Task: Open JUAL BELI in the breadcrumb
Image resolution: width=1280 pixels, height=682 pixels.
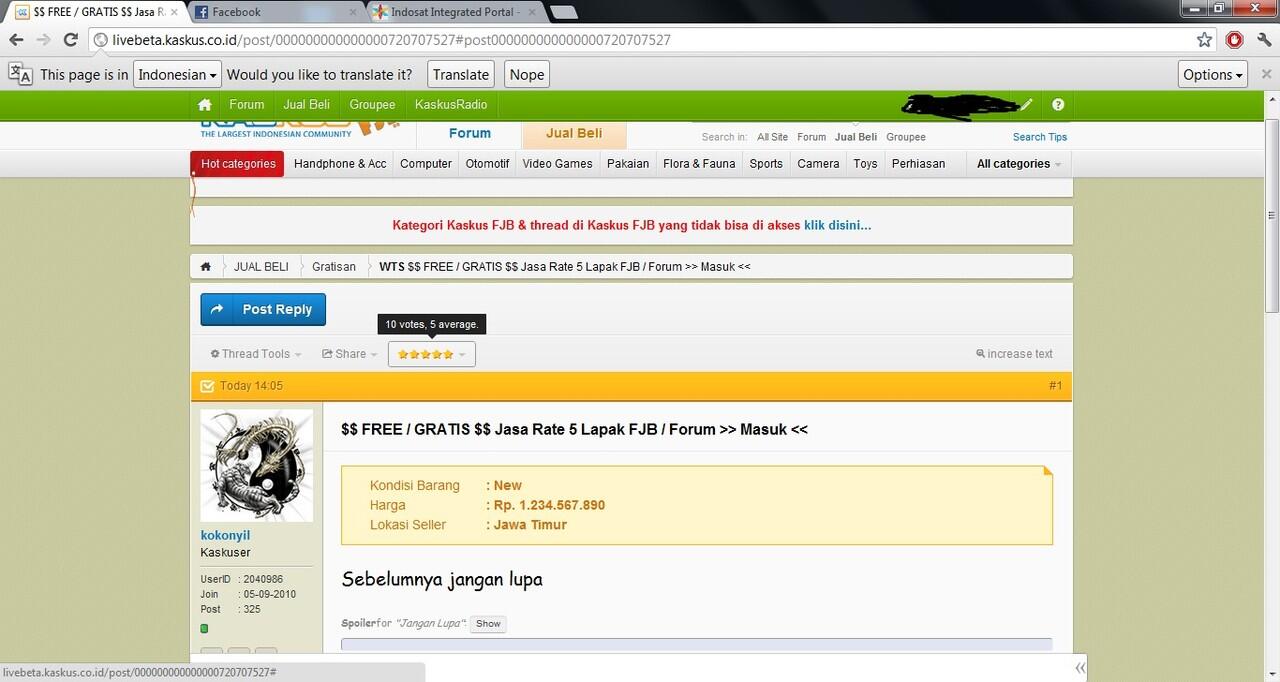Action: coord(261,267)
